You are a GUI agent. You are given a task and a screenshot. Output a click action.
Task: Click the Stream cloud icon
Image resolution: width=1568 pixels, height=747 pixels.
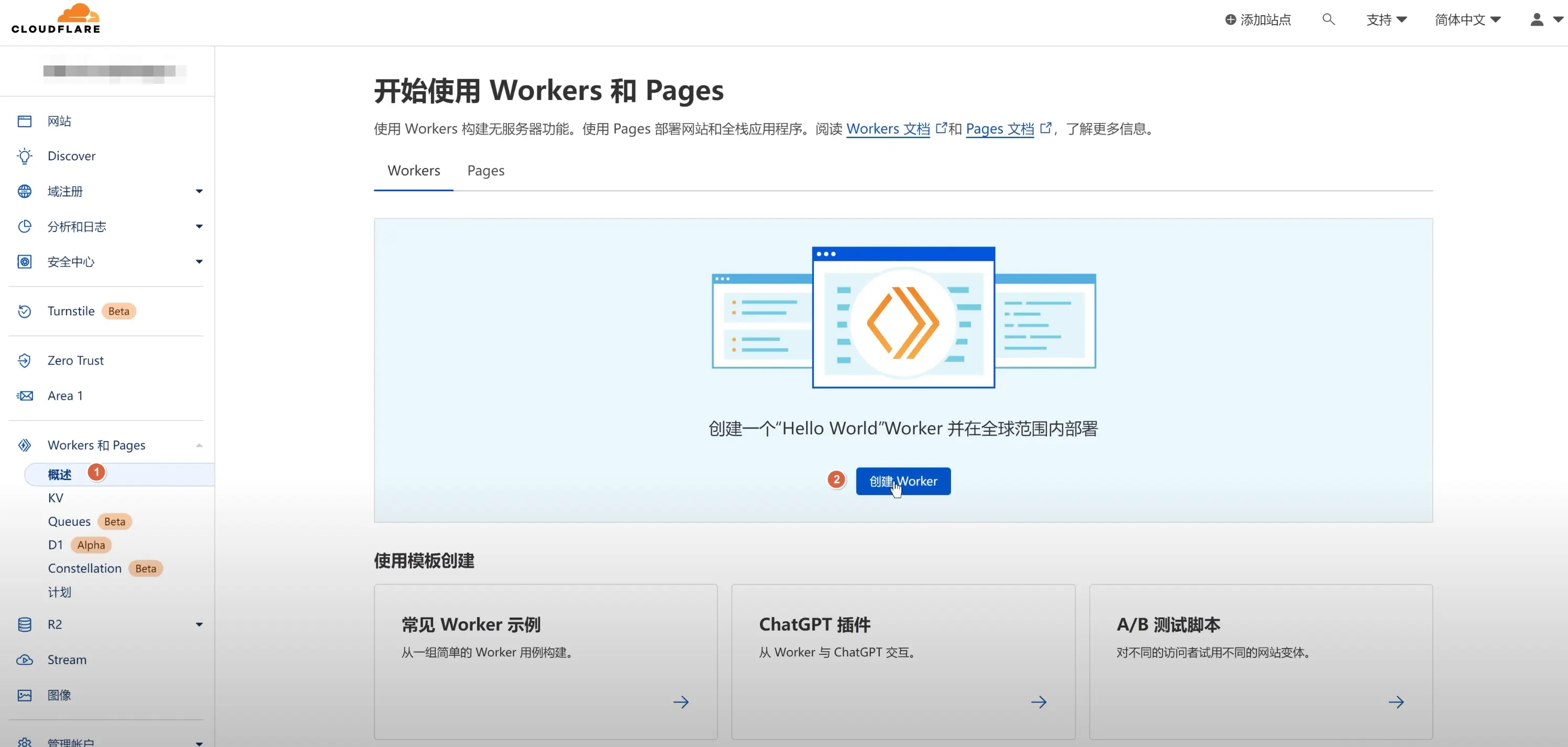[x=24, y=660]
